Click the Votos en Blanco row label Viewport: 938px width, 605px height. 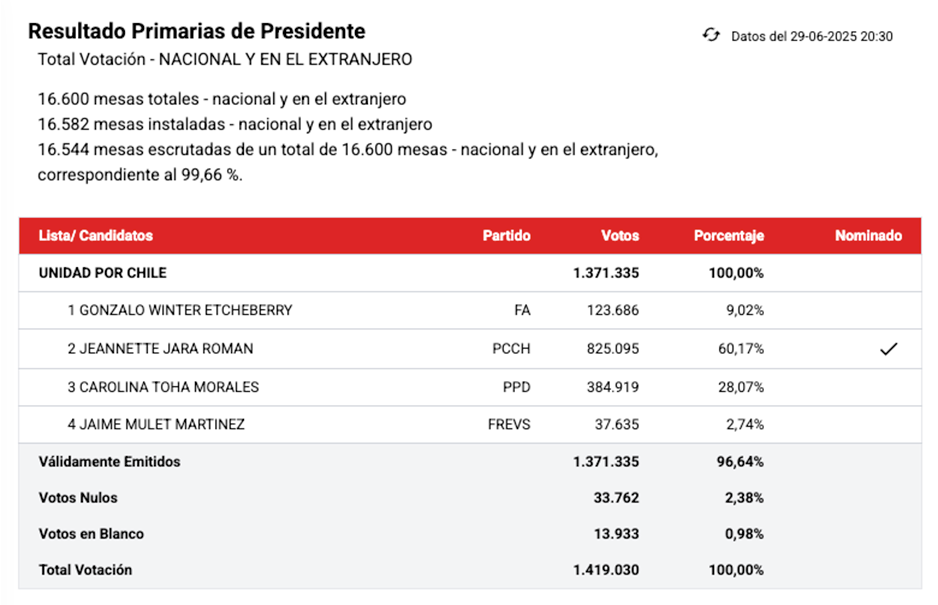coord(91,534)
